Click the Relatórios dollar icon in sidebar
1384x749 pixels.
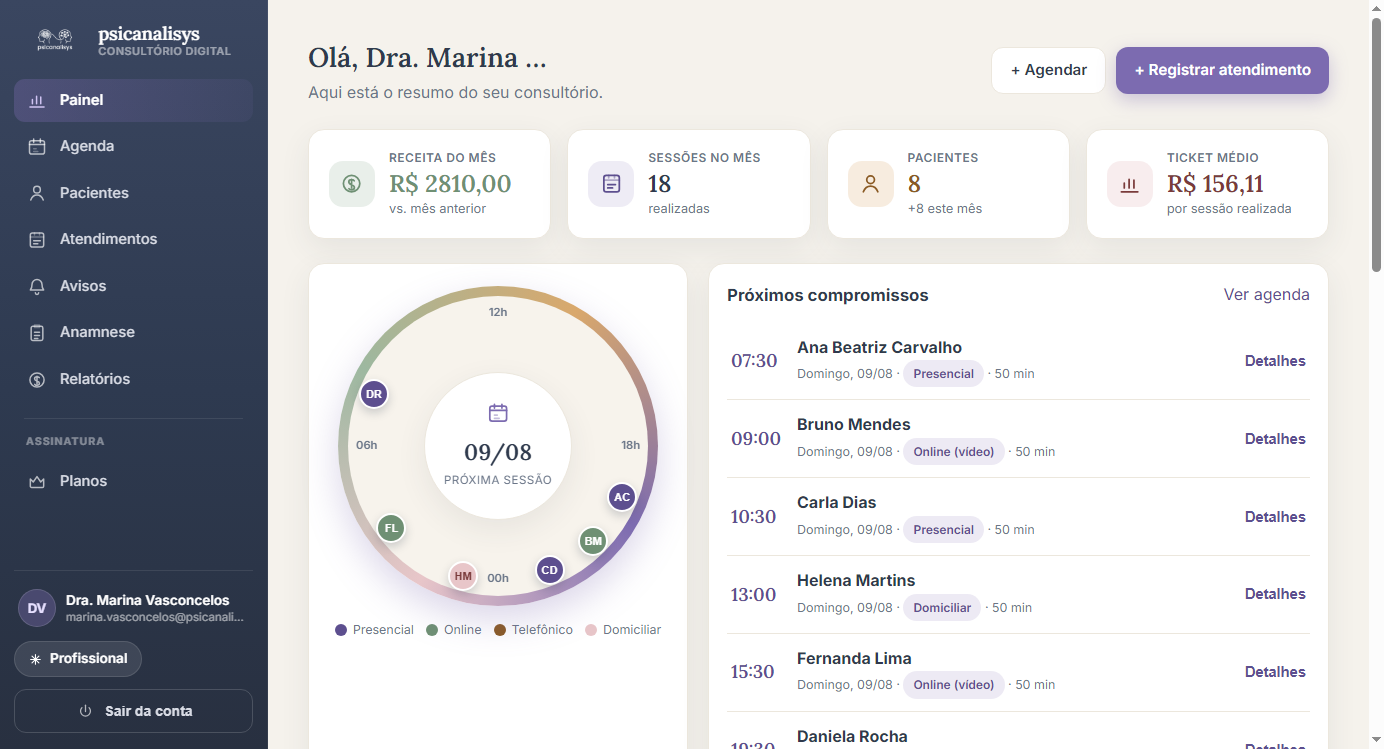pos(37,379)
